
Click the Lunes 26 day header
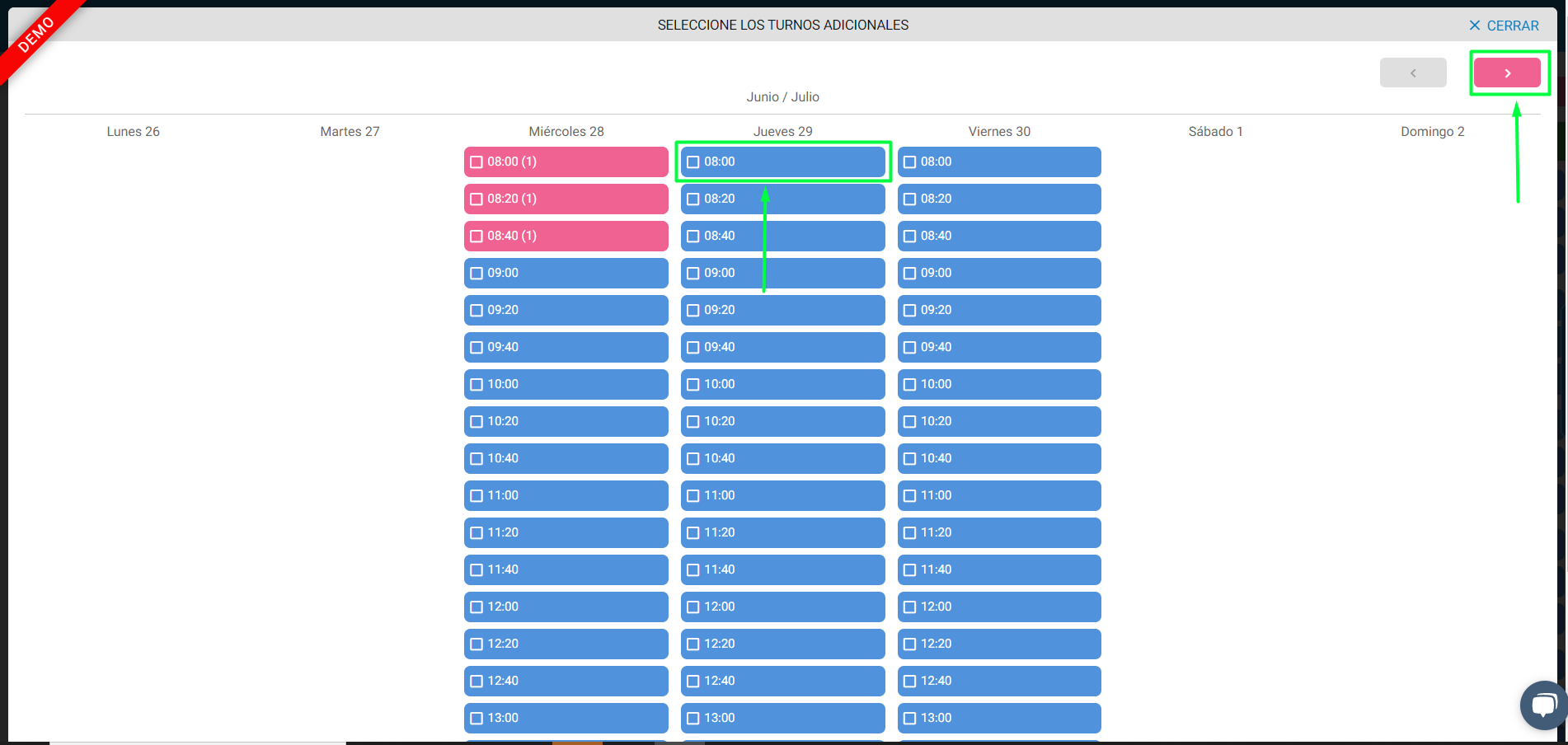[133, 131]
